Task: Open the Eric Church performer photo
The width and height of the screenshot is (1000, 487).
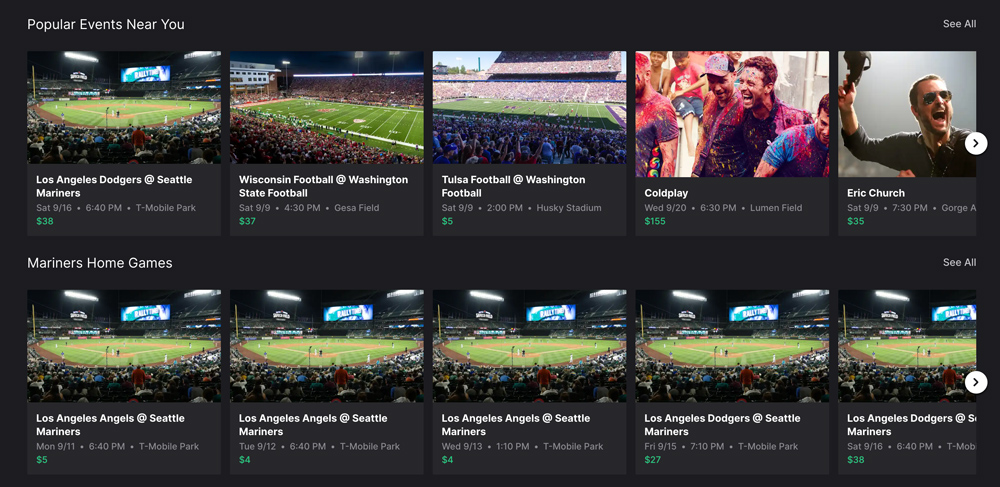Action: pyautogui.click(x=907, y=114)
